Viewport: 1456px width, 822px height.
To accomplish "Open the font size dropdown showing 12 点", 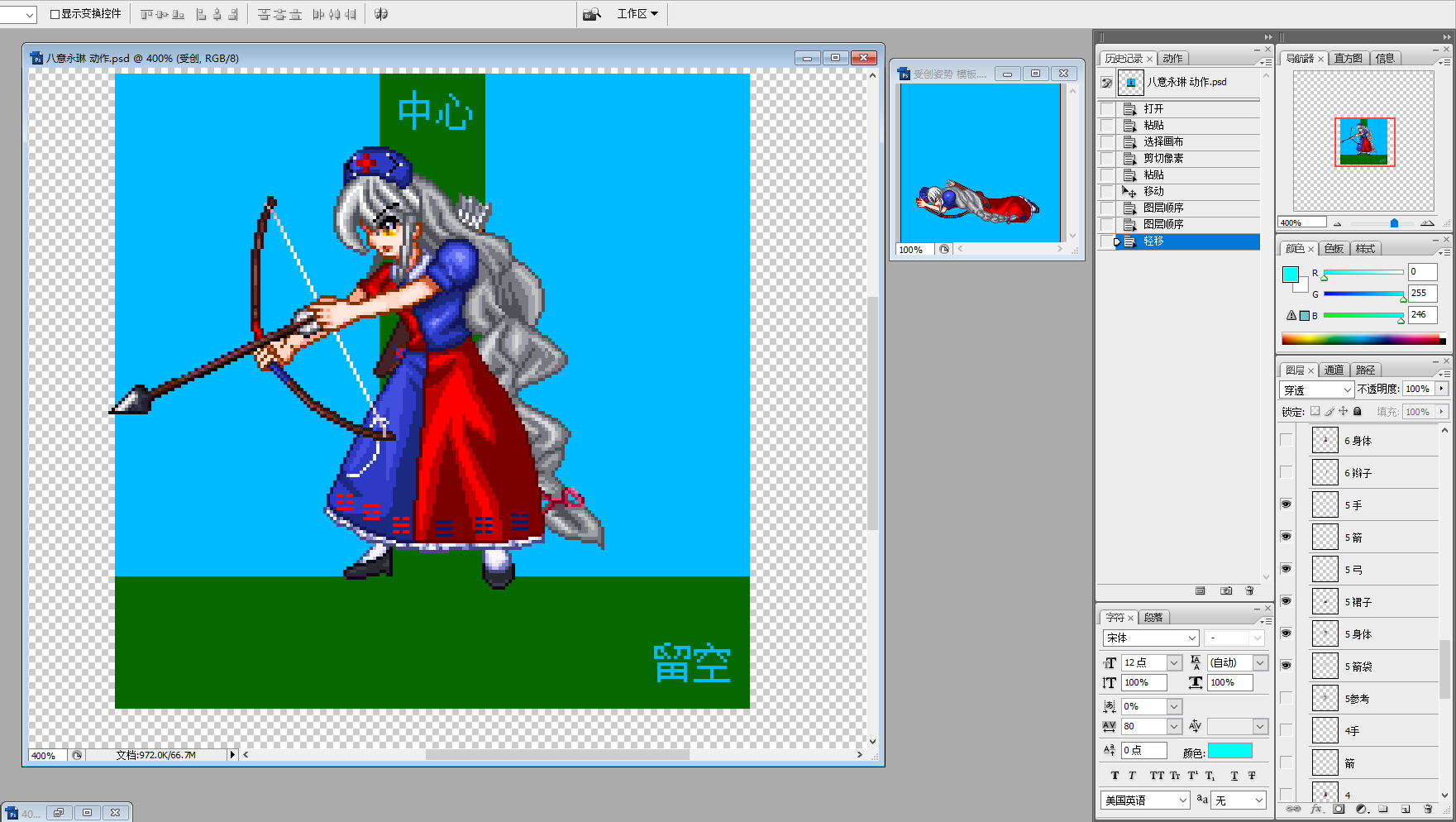I will click(1174, 662).
